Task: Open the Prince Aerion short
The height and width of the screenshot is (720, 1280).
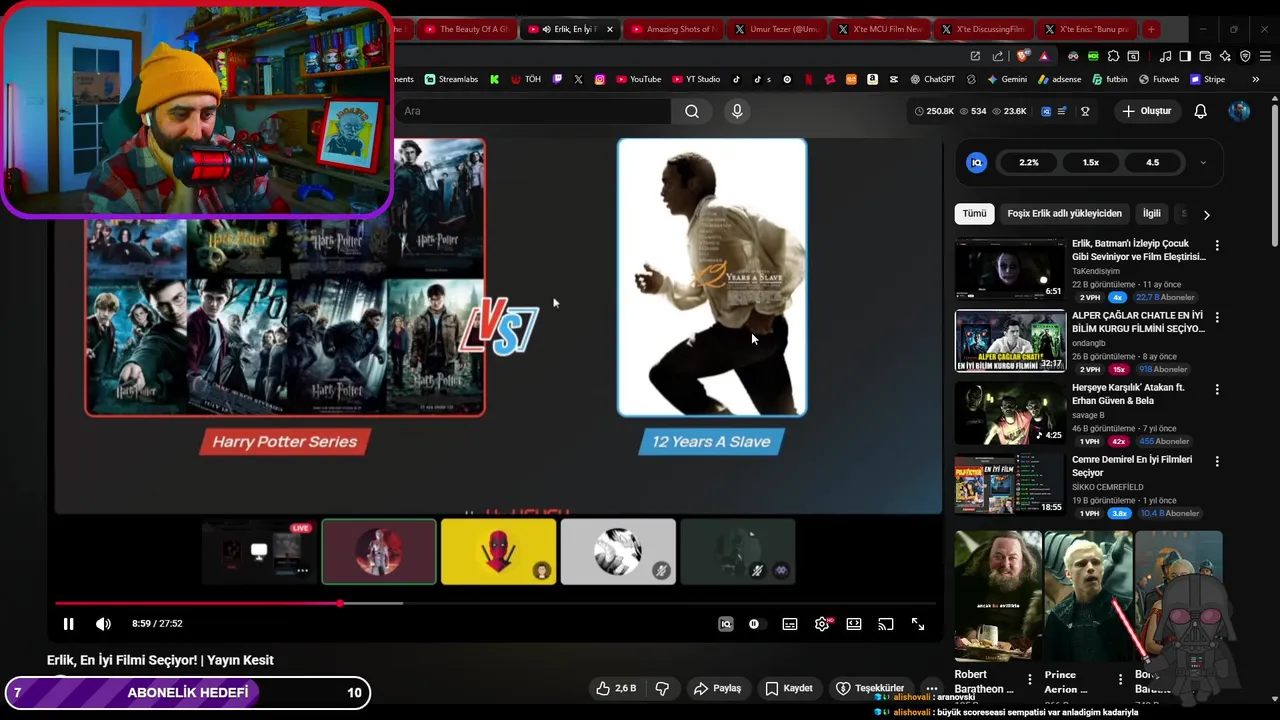Action: (1088, 596)
